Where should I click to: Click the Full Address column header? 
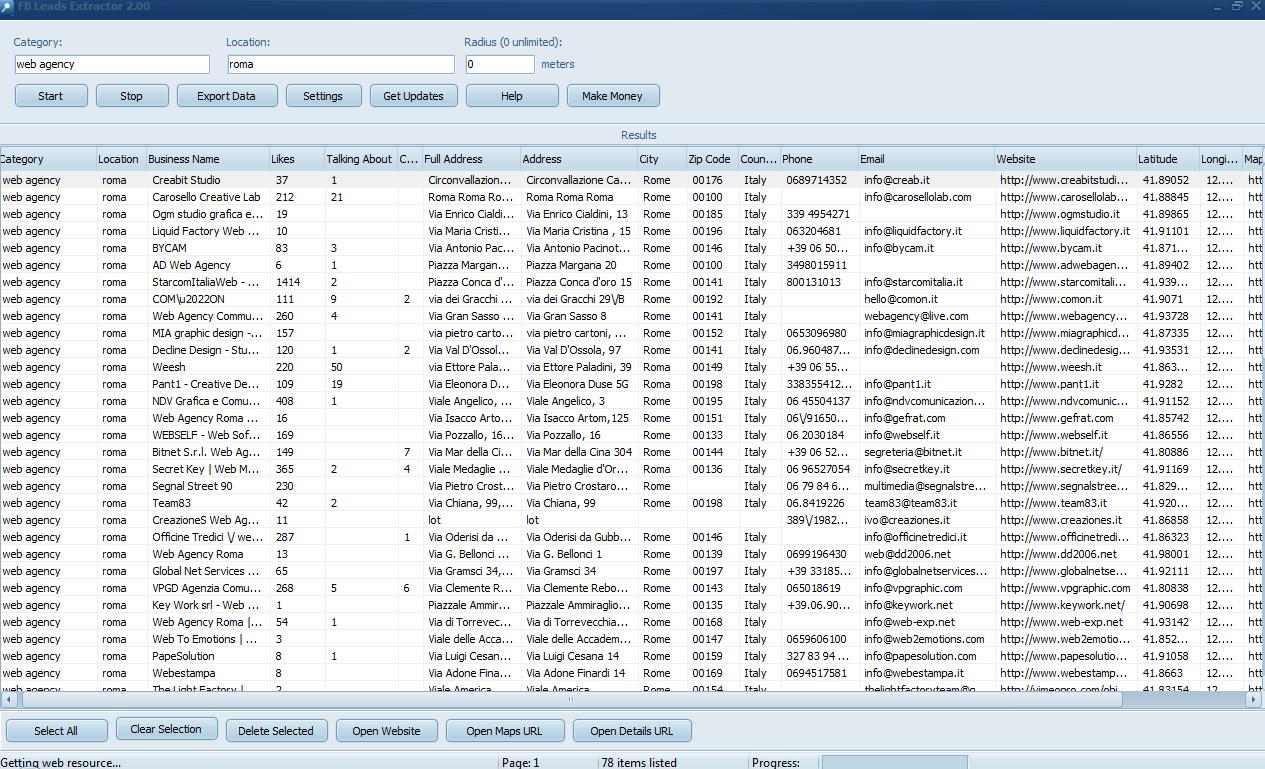(471, 159)
